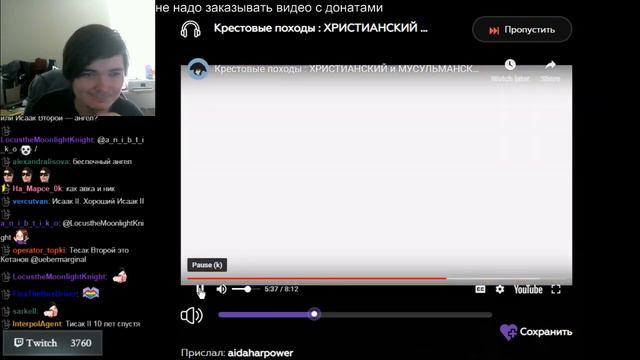Click the purple heart save icon
This screenshot has height=360, width=640.
point(508,332)
